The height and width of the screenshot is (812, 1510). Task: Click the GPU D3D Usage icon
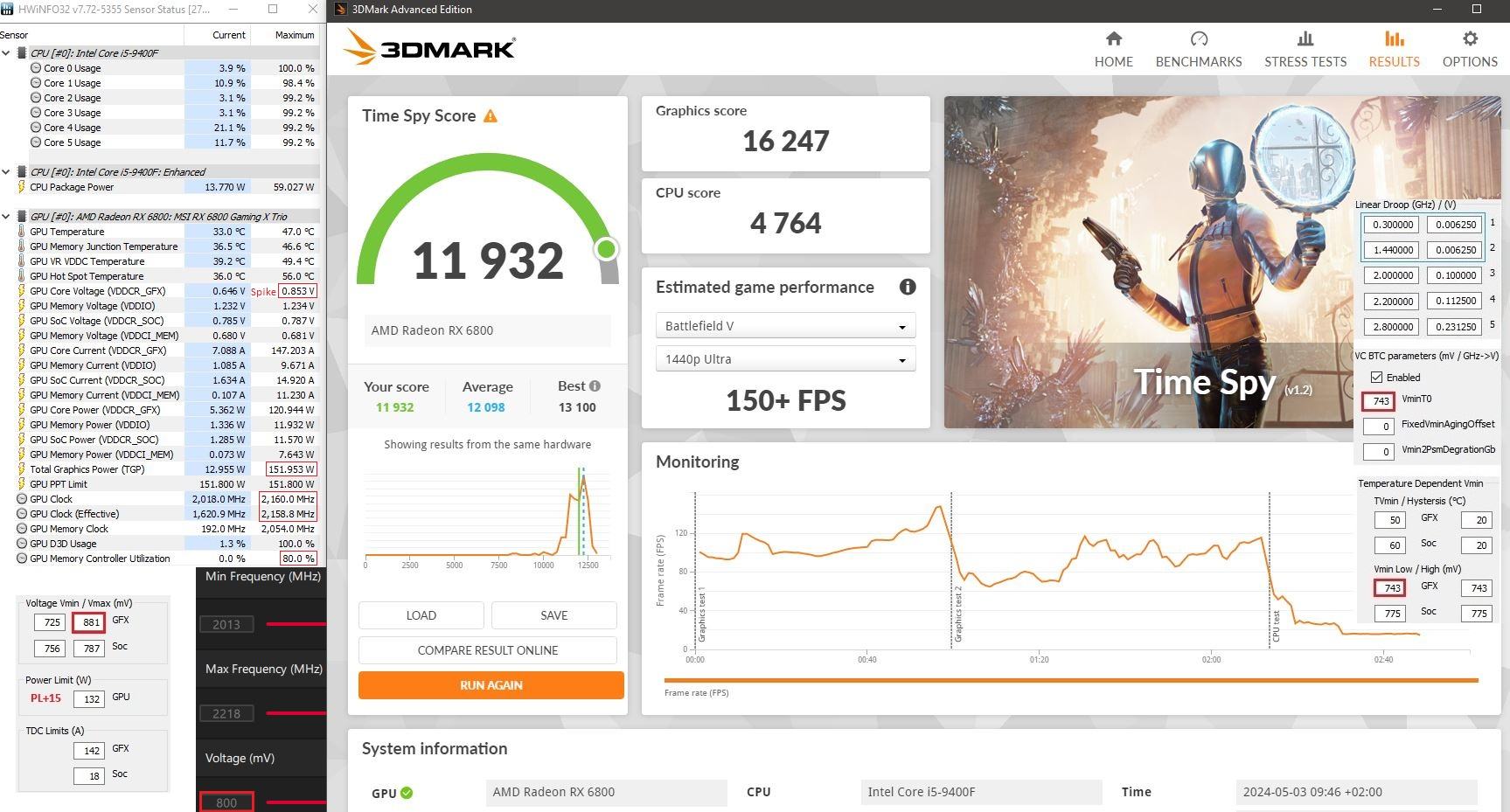[x=22, y=544]
